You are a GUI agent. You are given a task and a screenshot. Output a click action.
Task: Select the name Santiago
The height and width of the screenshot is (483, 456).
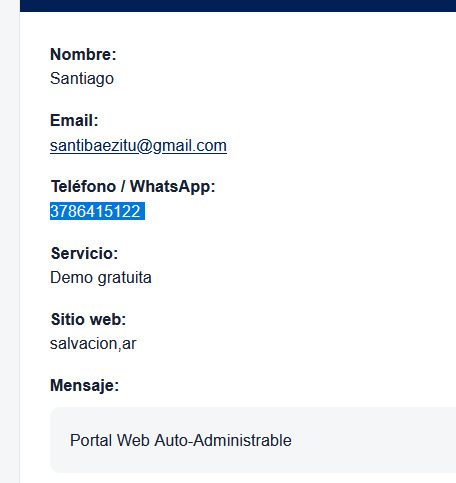(82, 79)
